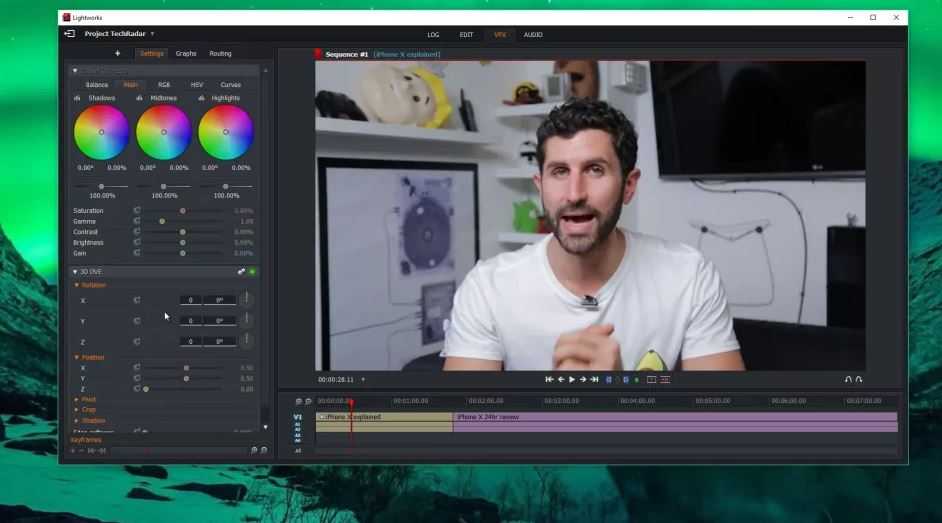Collapse the 3D DVE effect section

pyautogui.click(x=75, y=272)
